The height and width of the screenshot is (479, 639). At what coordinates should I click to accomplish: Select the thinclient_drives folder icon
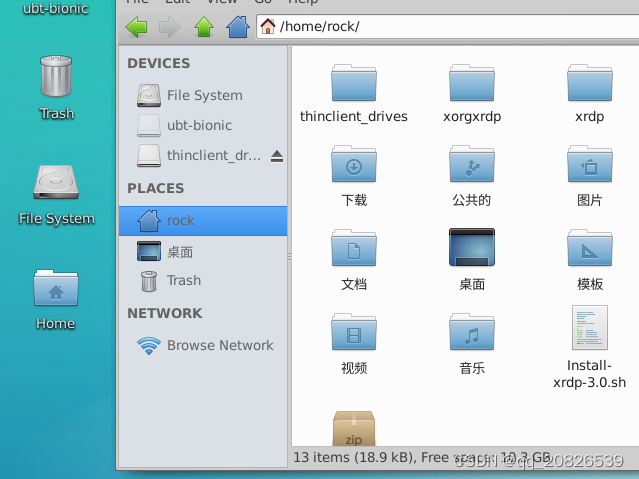(354, 83)
